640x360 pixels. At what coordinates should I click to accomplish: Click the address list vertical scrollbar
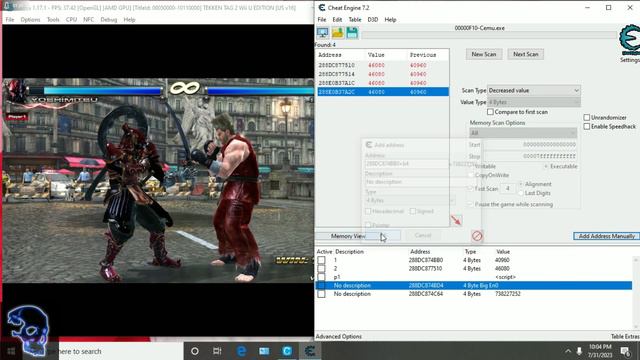click(x=636, y=293)
